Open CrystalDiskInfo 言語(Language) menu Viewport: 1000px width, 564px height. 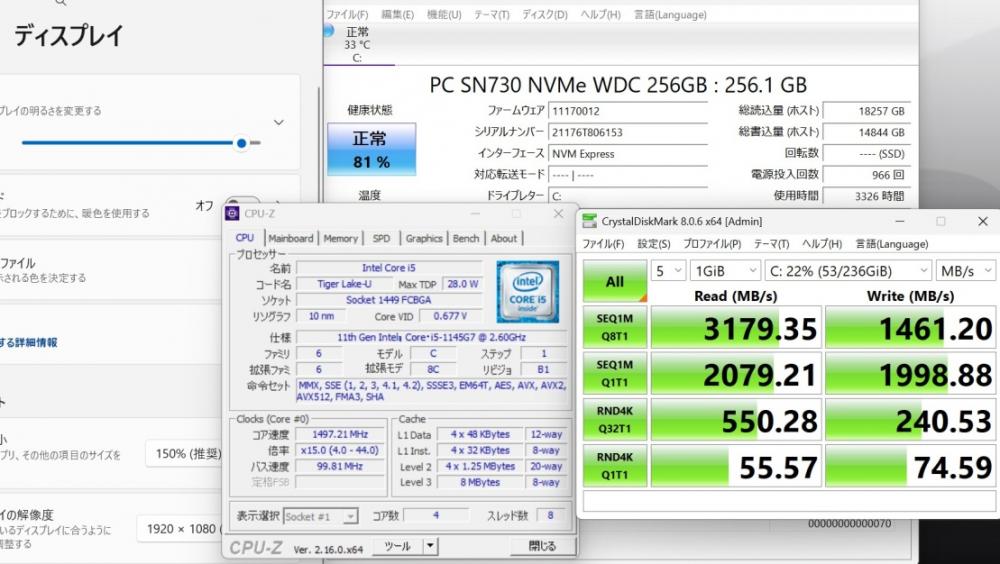(x=670, y=14)
